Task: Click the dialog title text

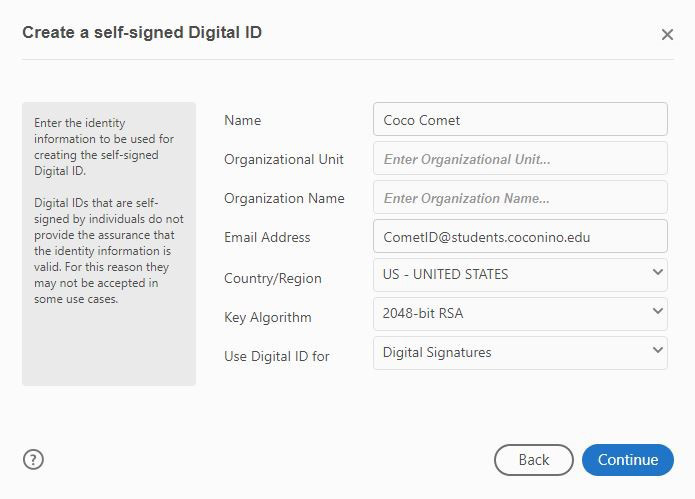Action: tap(142, 33)
